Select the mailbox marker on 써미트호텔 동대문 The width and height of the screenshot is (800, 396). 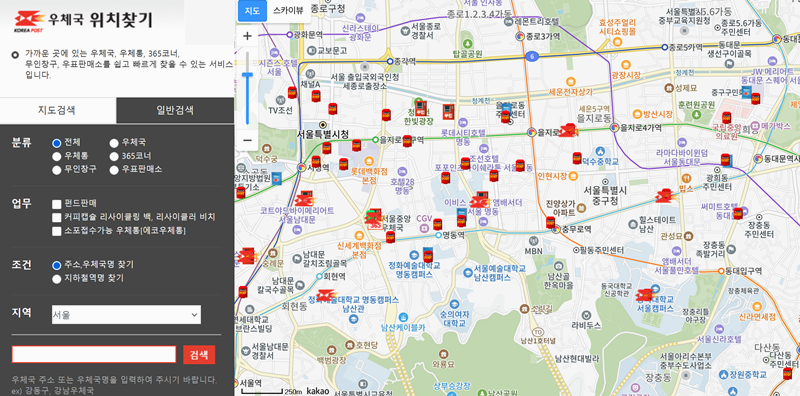point(737,213)
